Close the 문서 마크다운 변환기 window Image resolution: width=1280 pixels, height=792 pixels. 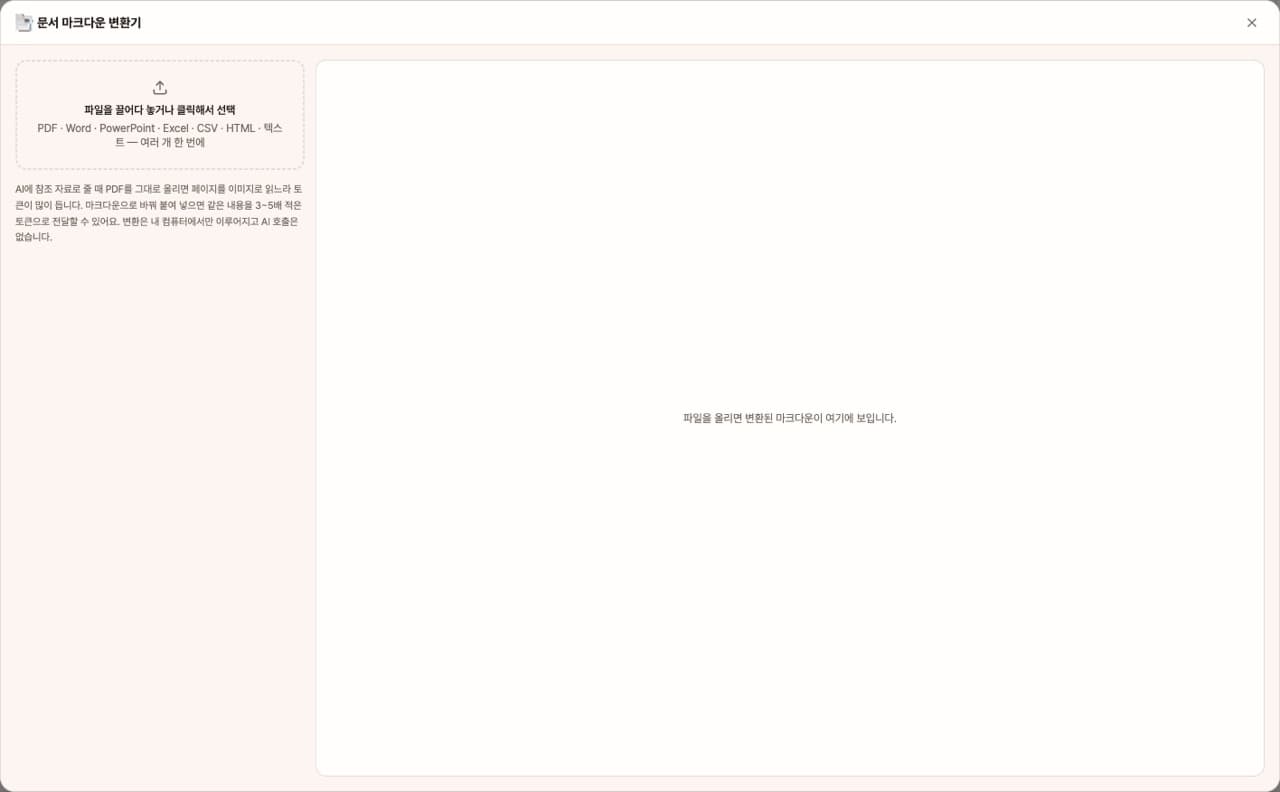[1252, 22]
